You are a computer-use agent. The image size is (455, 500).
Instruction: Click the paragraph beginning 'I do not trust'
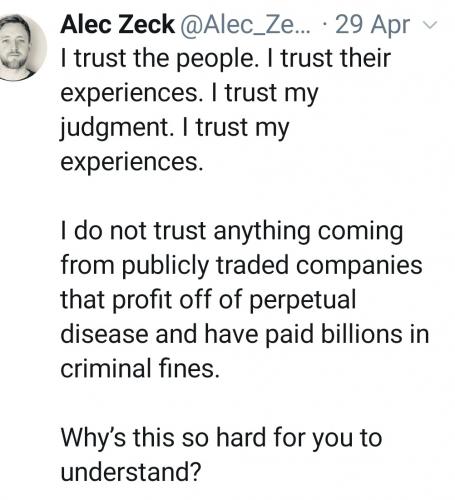[x=245, y=300]
